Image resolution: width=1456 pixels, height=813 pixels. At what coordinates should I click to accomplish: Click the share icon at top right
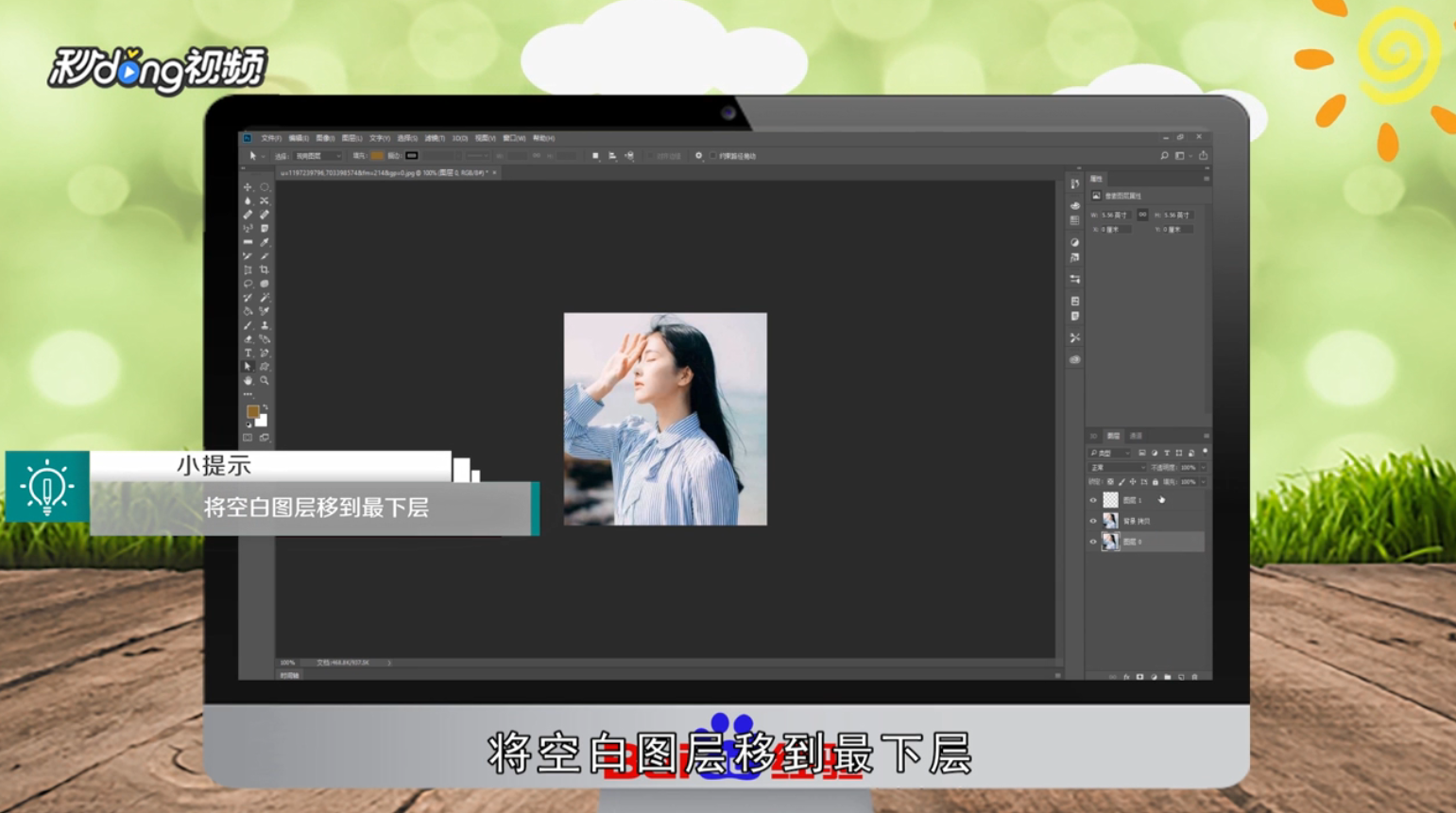[1203, 156]
